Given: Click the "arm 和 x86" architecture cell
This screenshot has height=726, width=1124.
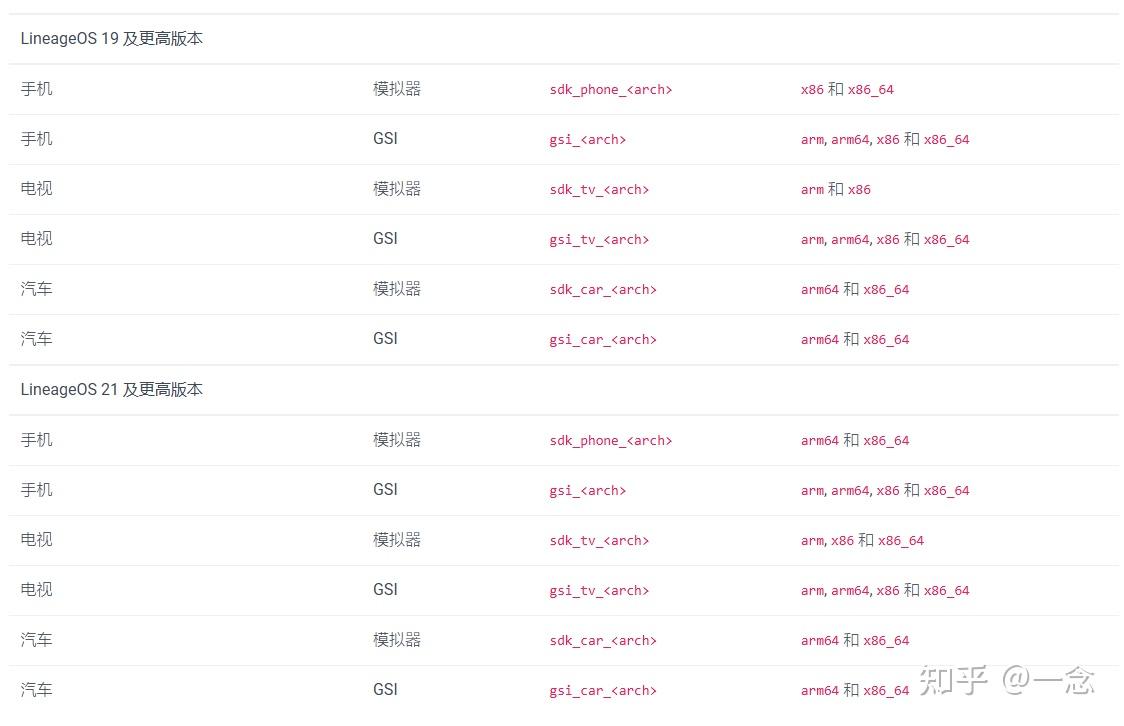Looking at the screenshot, I should coord(835,190).
